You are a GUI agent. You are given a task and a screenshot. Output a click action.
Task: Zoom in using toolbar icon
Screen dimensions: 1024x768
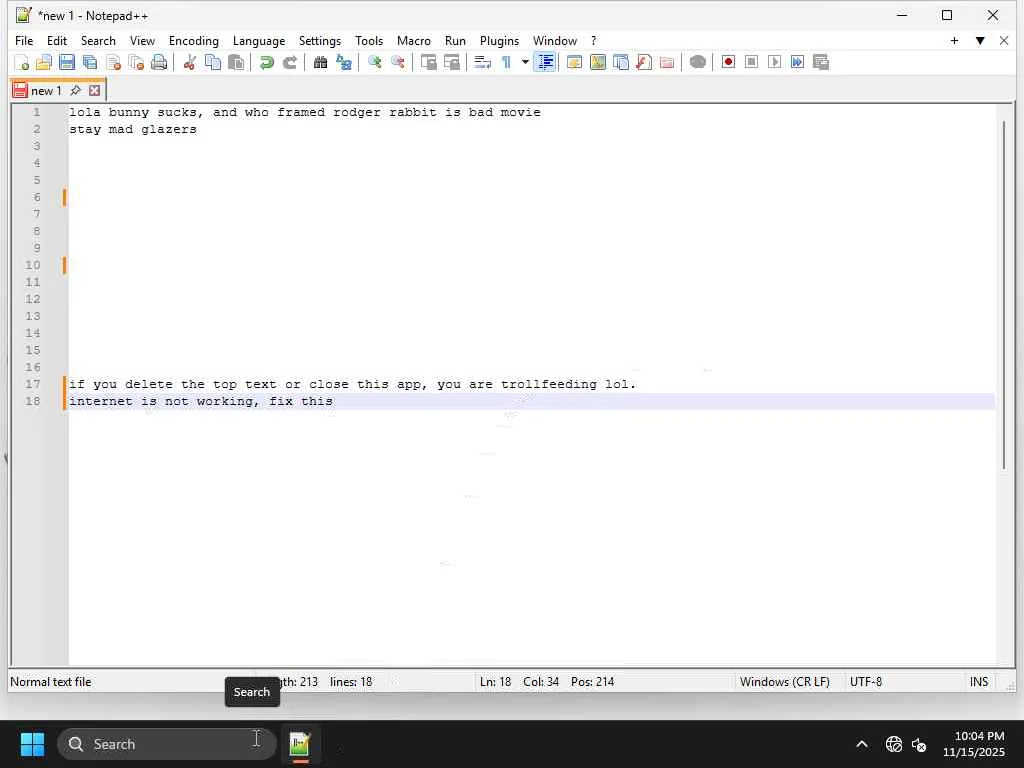(x=374, y=62)
